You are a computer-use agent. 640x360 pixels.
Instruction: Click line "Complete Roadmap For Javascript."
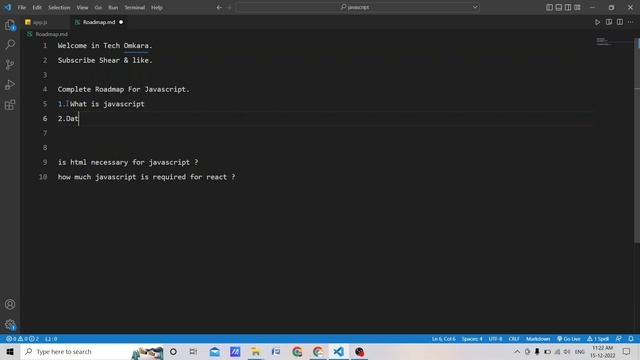124,89
